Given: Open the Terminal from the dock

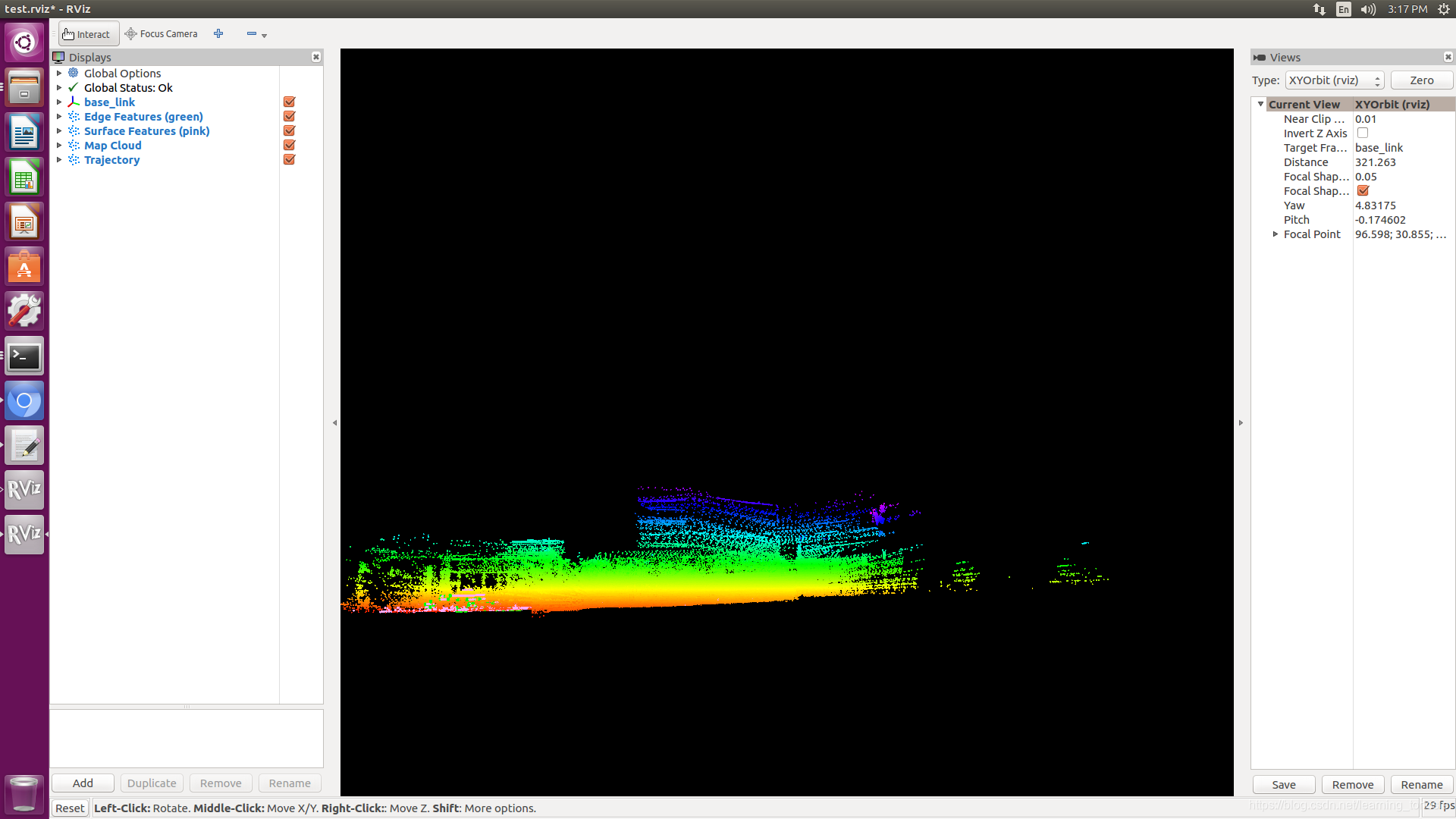Looking at the screenshot, I should coord(24,356).
